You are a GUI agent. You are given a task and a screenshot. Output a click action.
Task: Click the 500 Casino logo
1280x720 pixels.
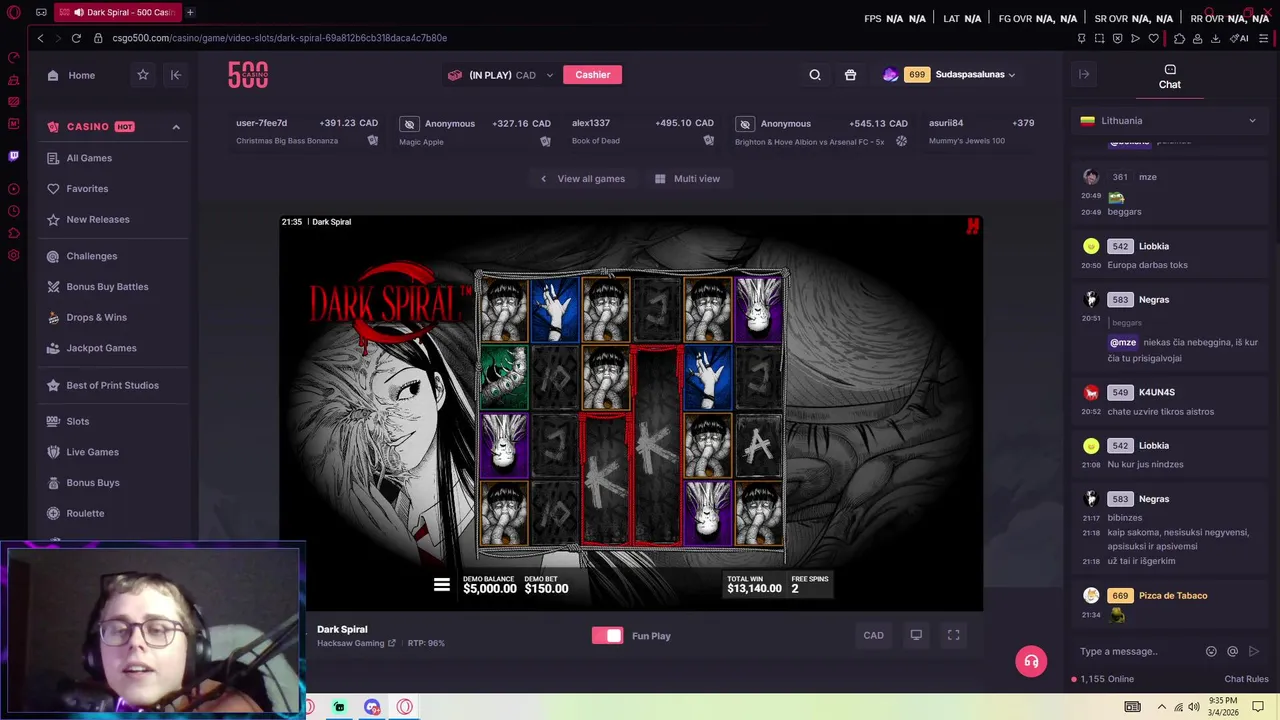pos(248,75)
